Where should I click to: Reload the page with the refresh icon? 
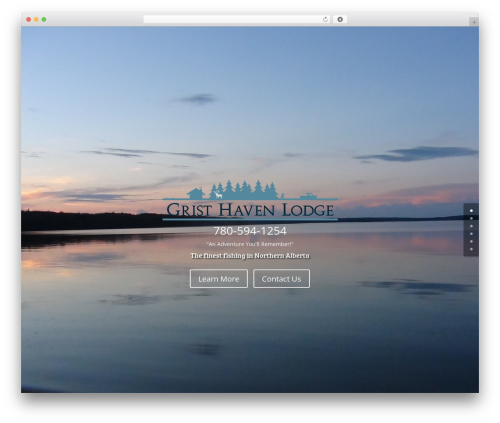[x=325, y=20]
